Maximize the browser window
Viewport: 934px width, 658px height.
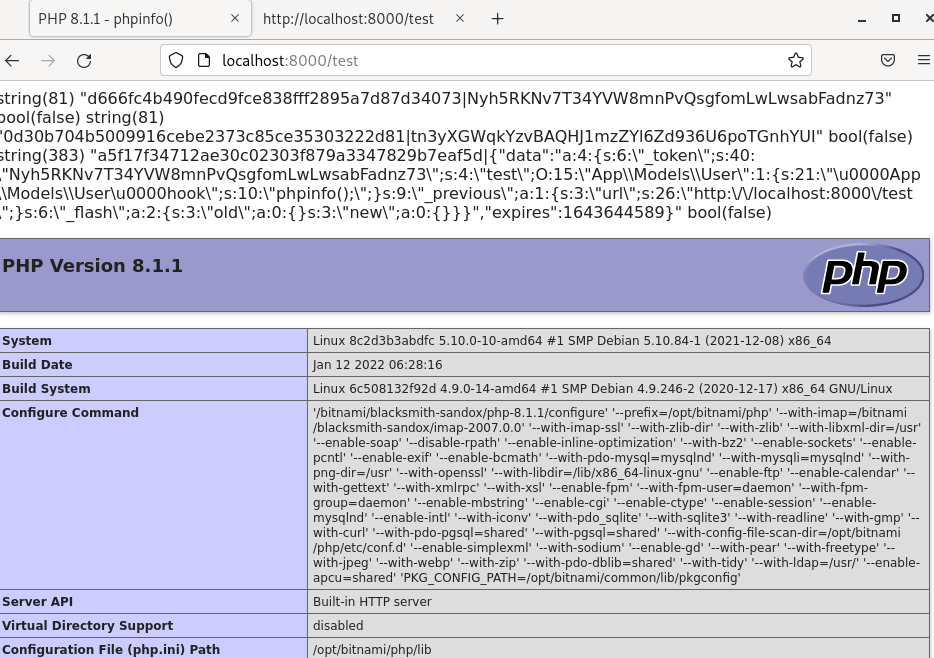(895, 18)
